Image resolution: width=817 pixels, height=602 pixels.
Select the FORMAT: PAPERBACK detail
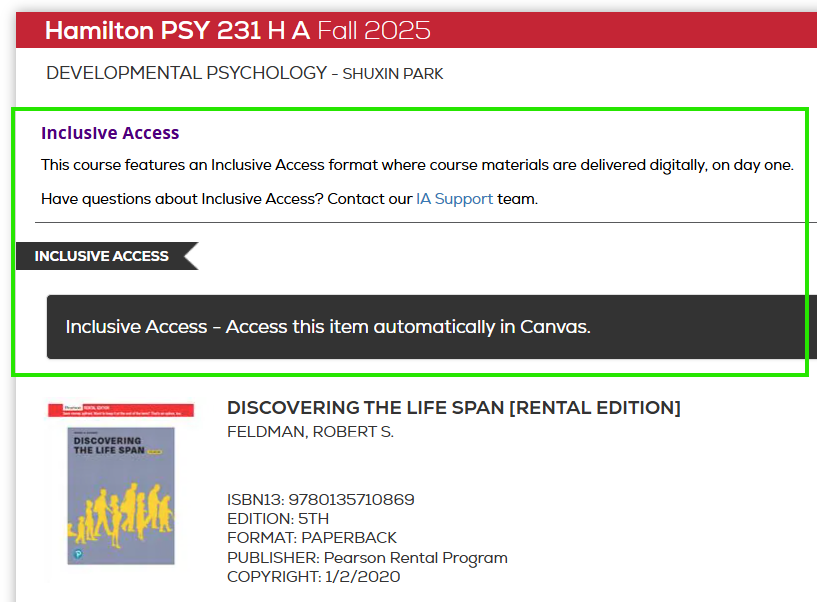click(x=311, y=537)
